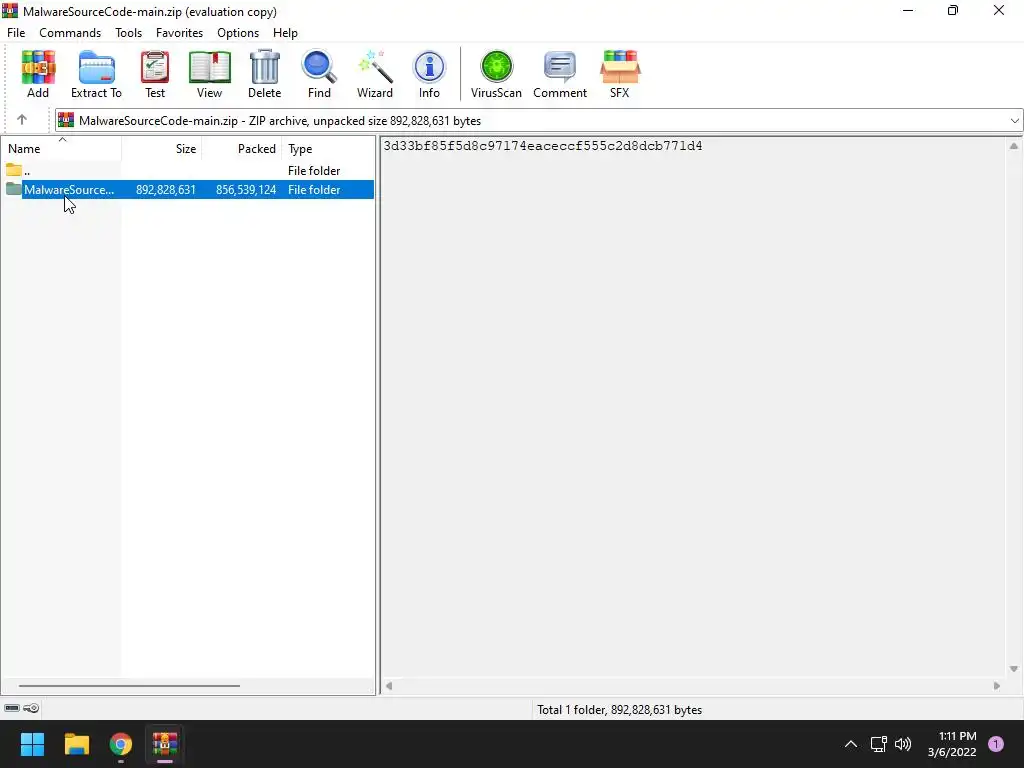Screen dimensions: 1024x768
Task: Select the parent '..' folder row
Action: 187,170
